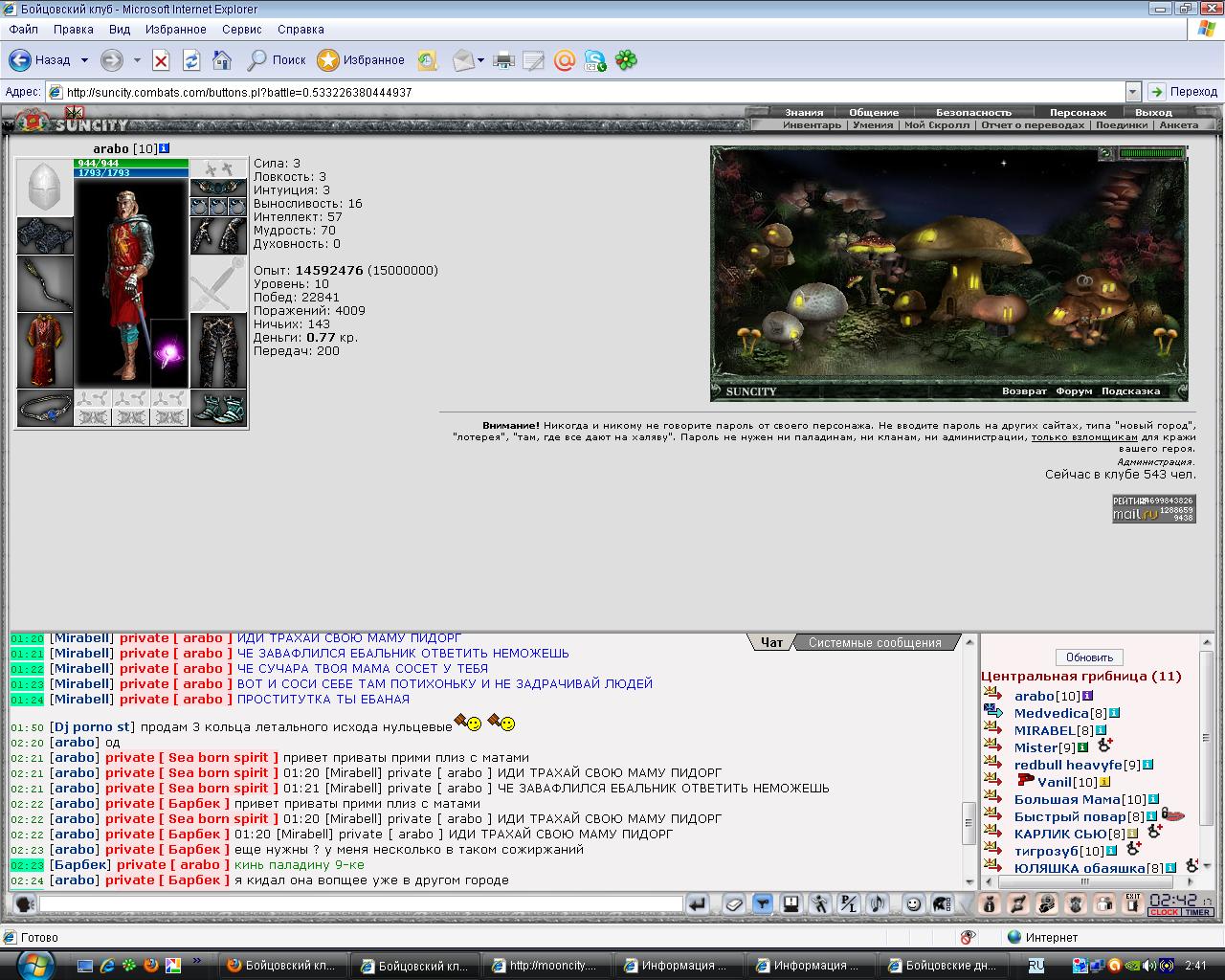Open the Поединки submenu link
Image resolution: width=1225 pixels, height=980 pixels.
(1122, 124)
